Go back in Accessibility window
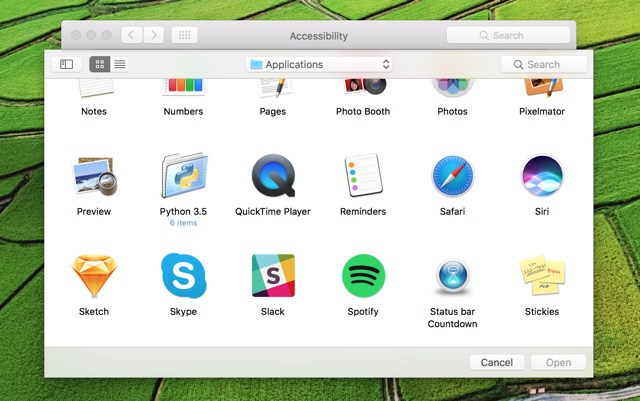The image size is (640, 401). [x=132, y=35]
